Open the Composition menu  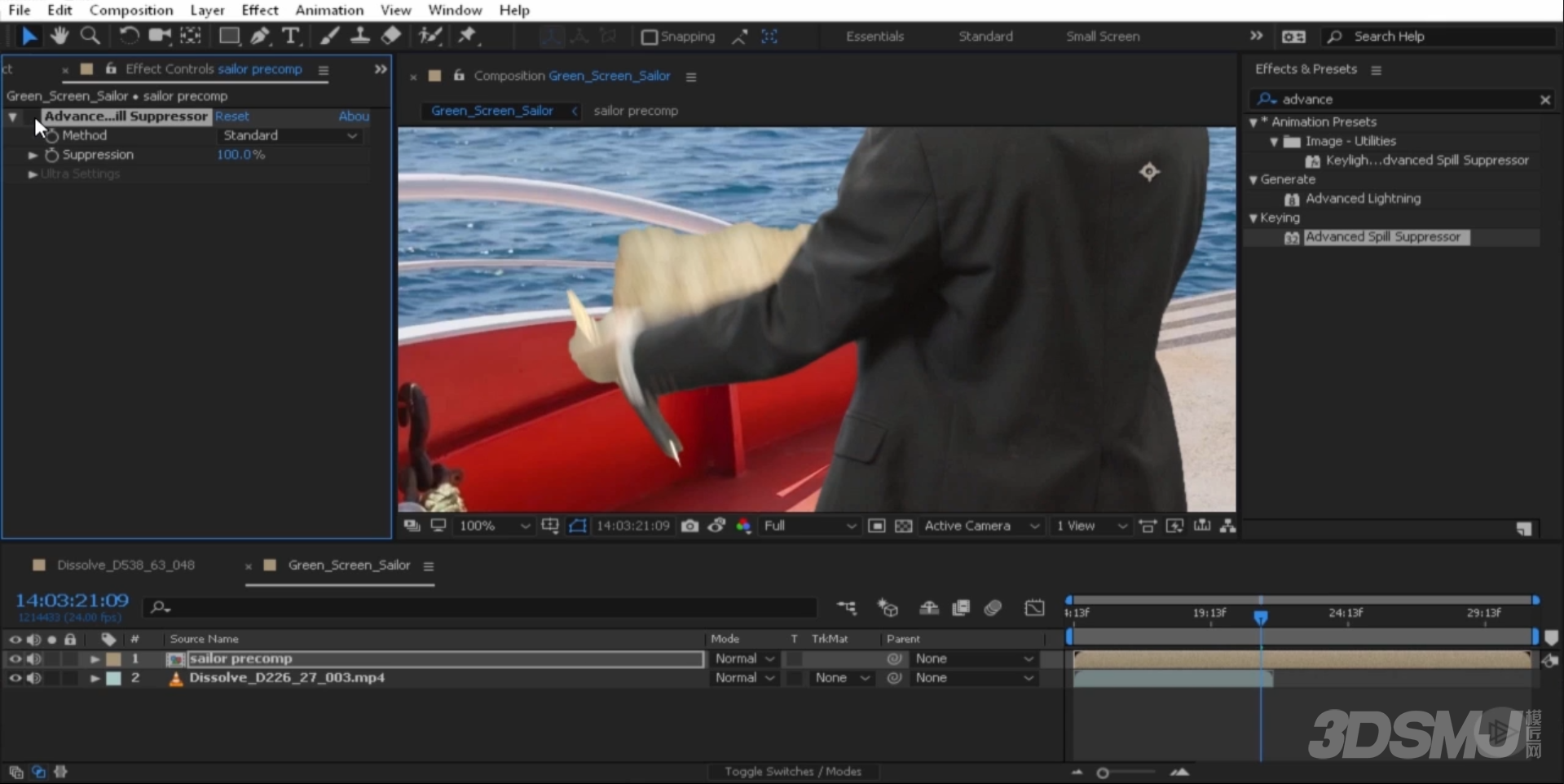pos(131,10)
